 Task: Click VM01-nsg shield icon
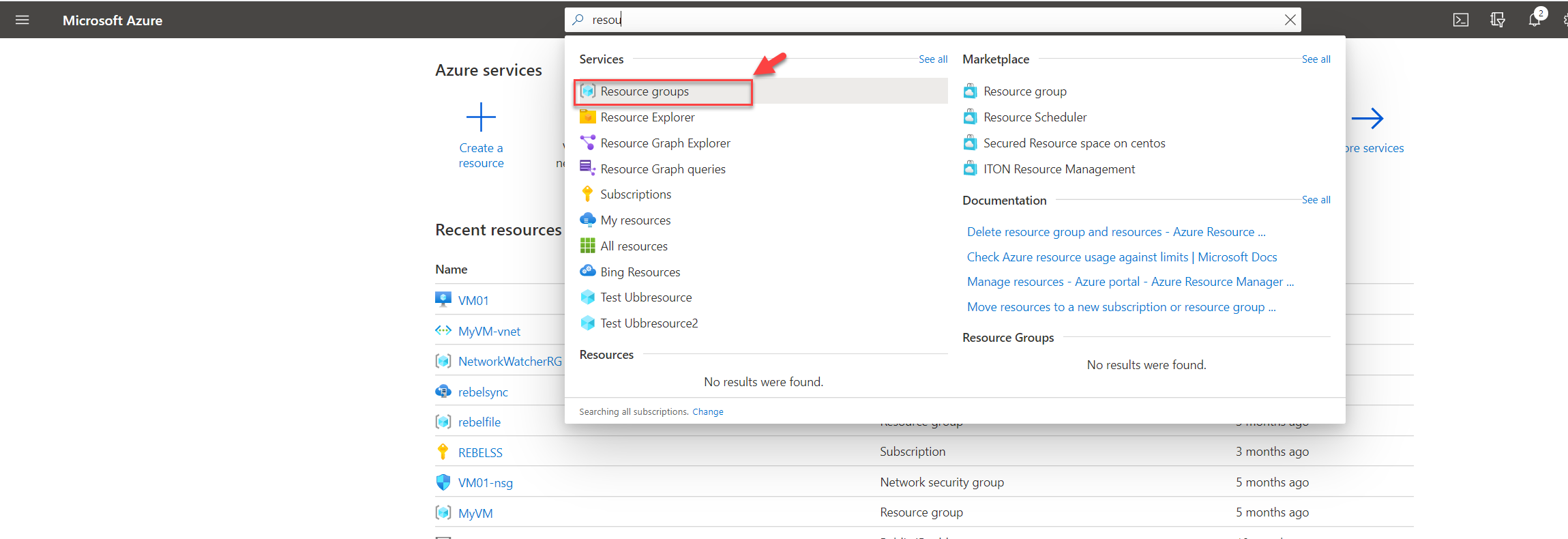(443, 482)
